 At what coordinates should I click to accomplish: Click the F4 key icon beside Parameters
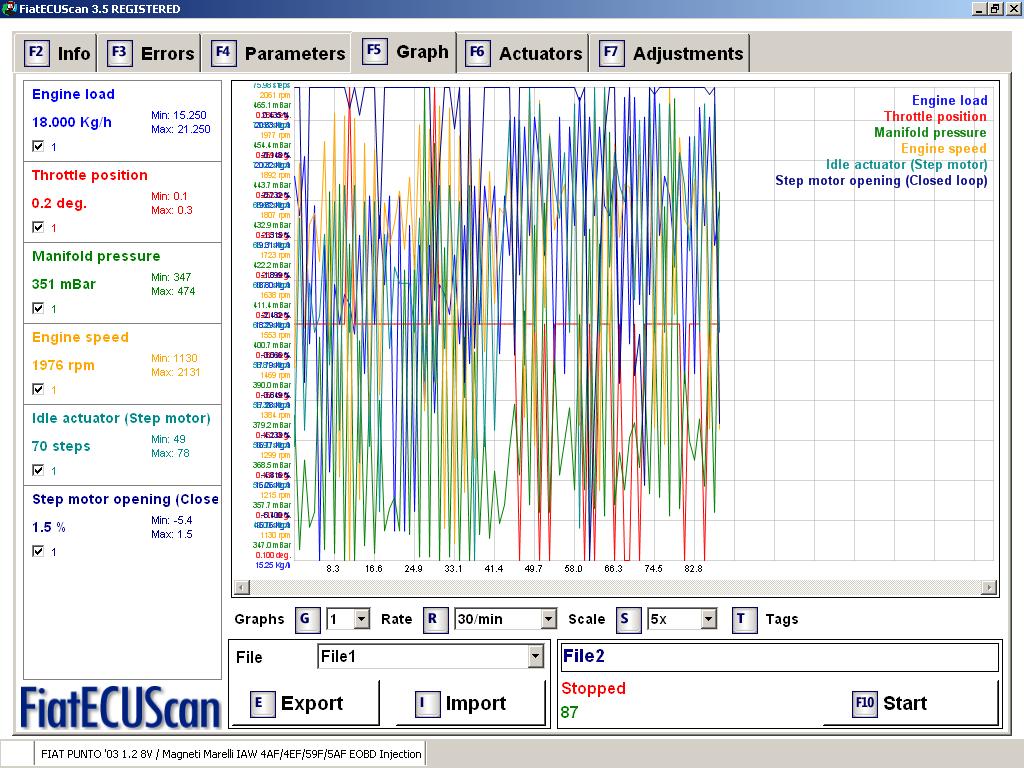click(x=223, y=52)
